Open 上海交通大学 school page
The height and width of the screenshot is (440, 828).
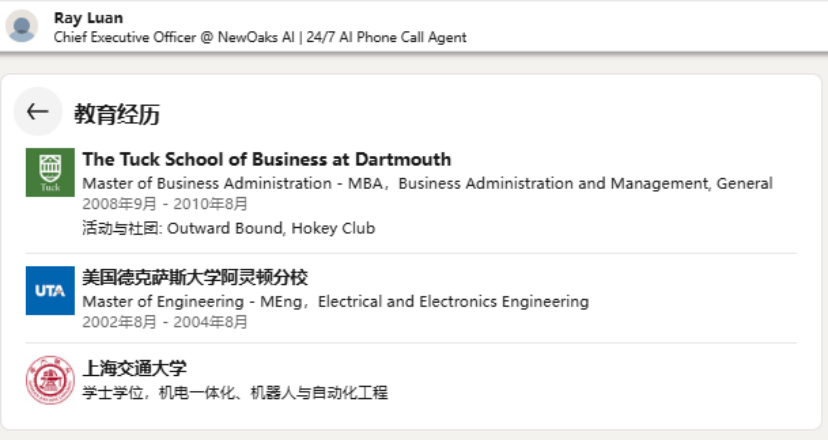(135, 368)
